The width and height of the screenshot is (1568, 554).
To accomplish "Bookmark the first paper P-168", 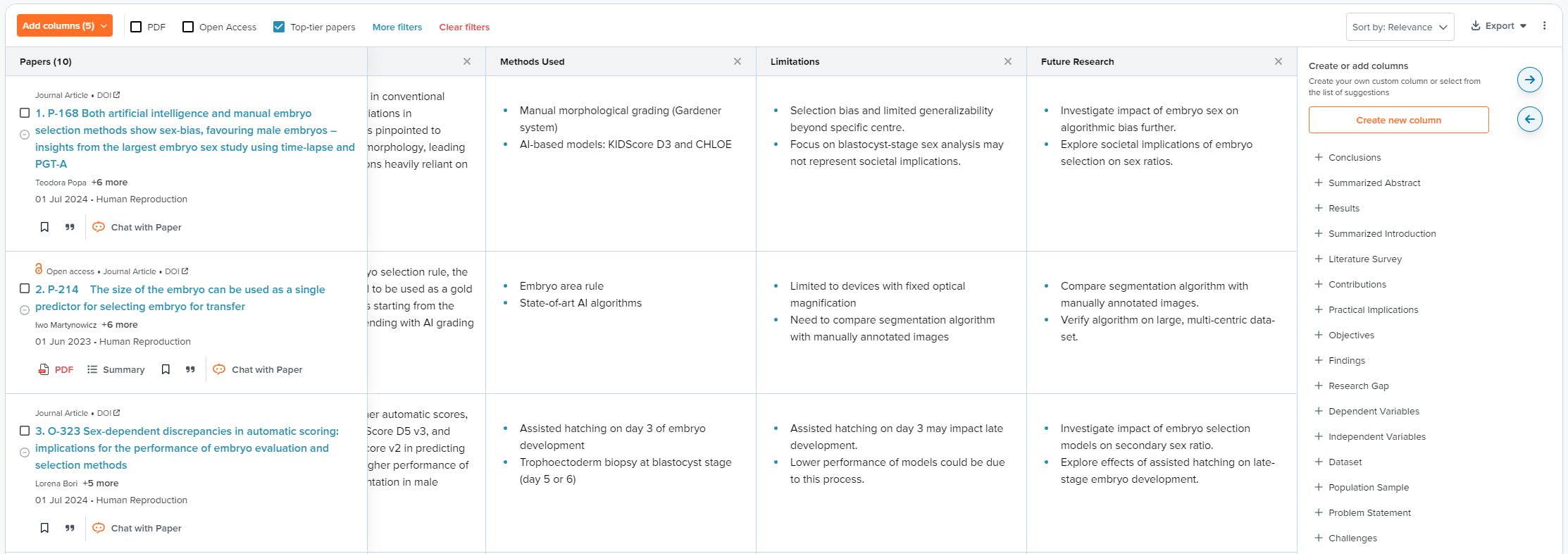I will (44, 227).
